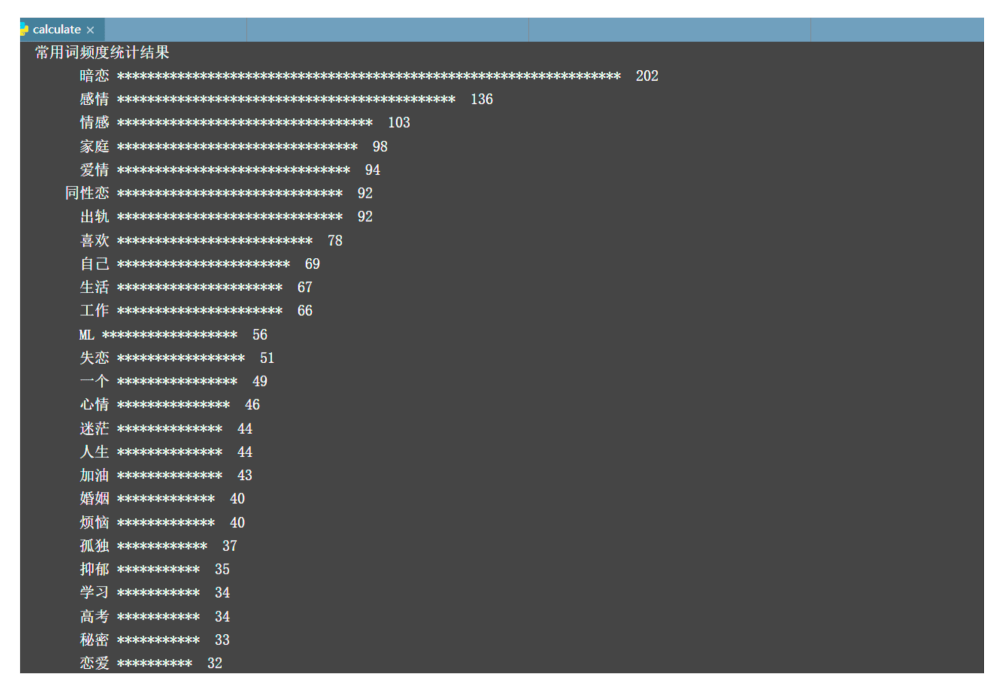Click the word 迷茫
This screenshot has width=1002, height=691.
pos(95,428)
